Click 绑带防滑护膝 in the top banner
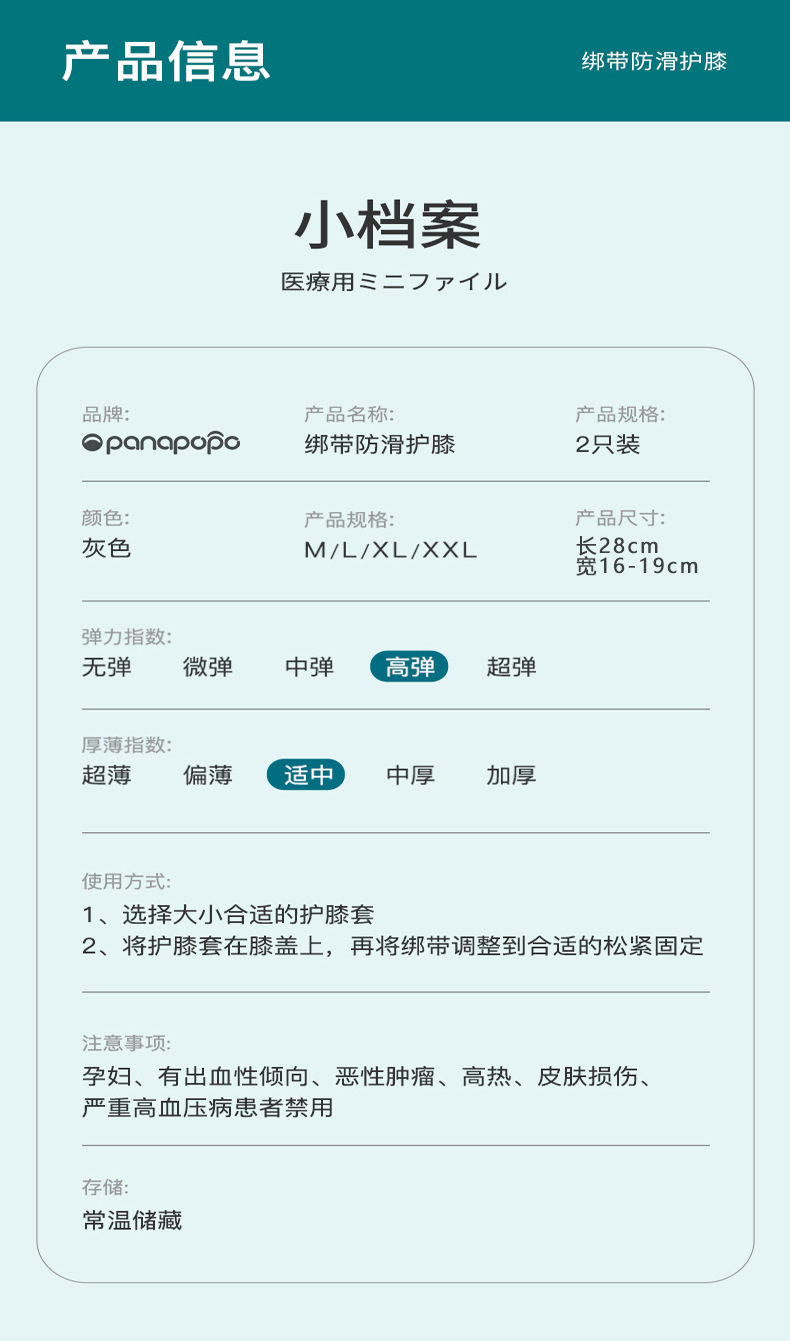790x1341 pixels. click(x=654, y=61)
